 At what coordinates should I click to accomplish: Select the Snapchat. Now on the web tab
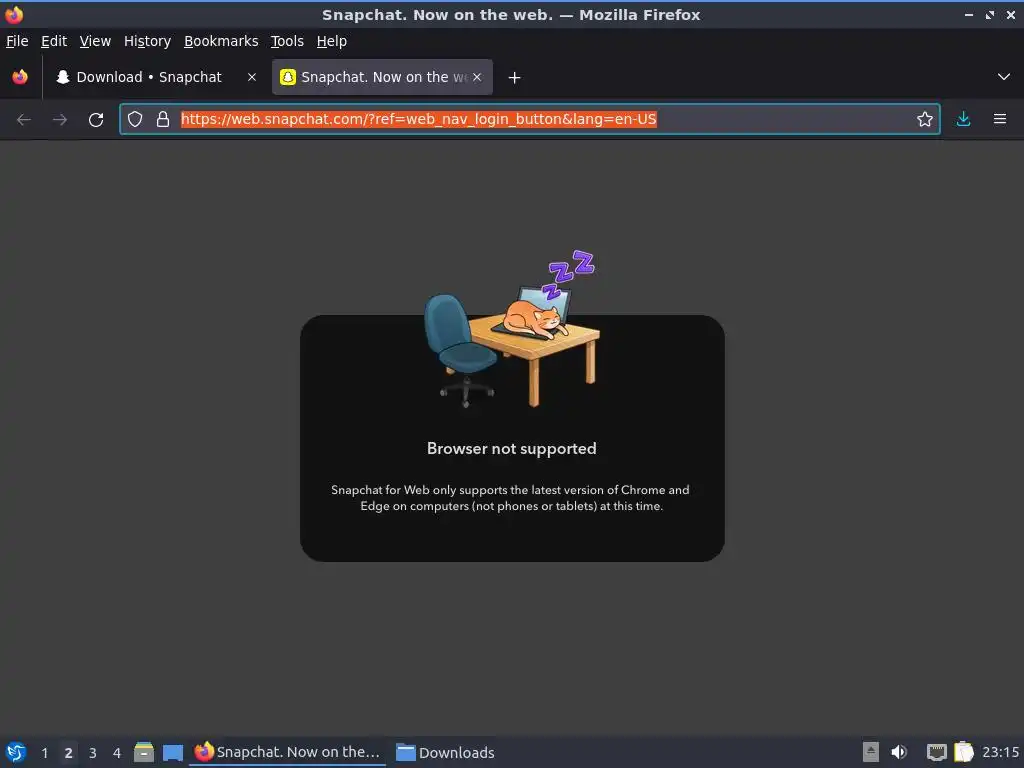point(382,77)
